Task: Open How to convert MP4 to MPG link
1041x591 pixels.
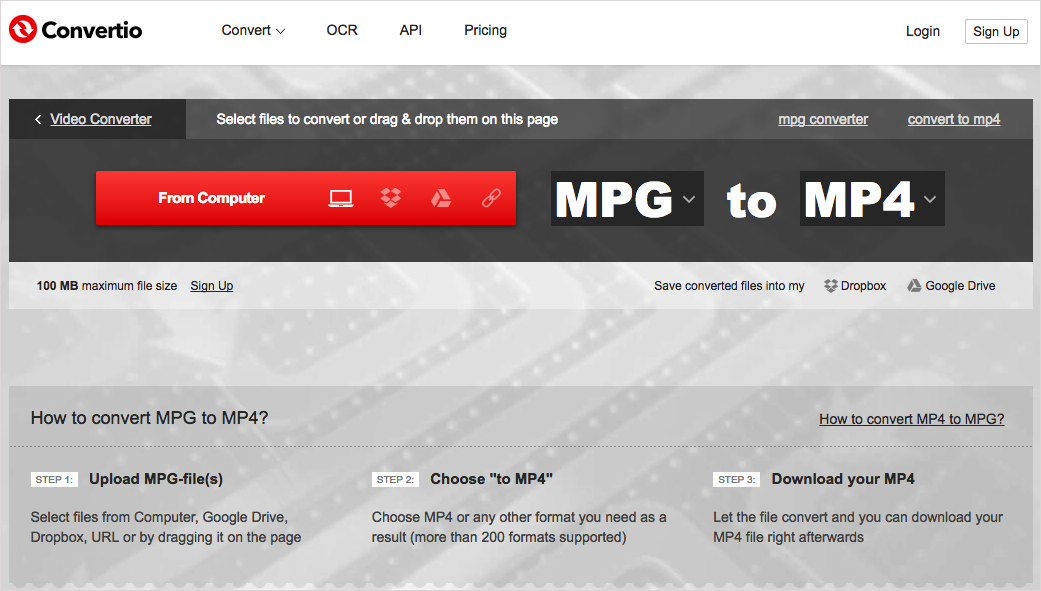Action: [912, 419]
